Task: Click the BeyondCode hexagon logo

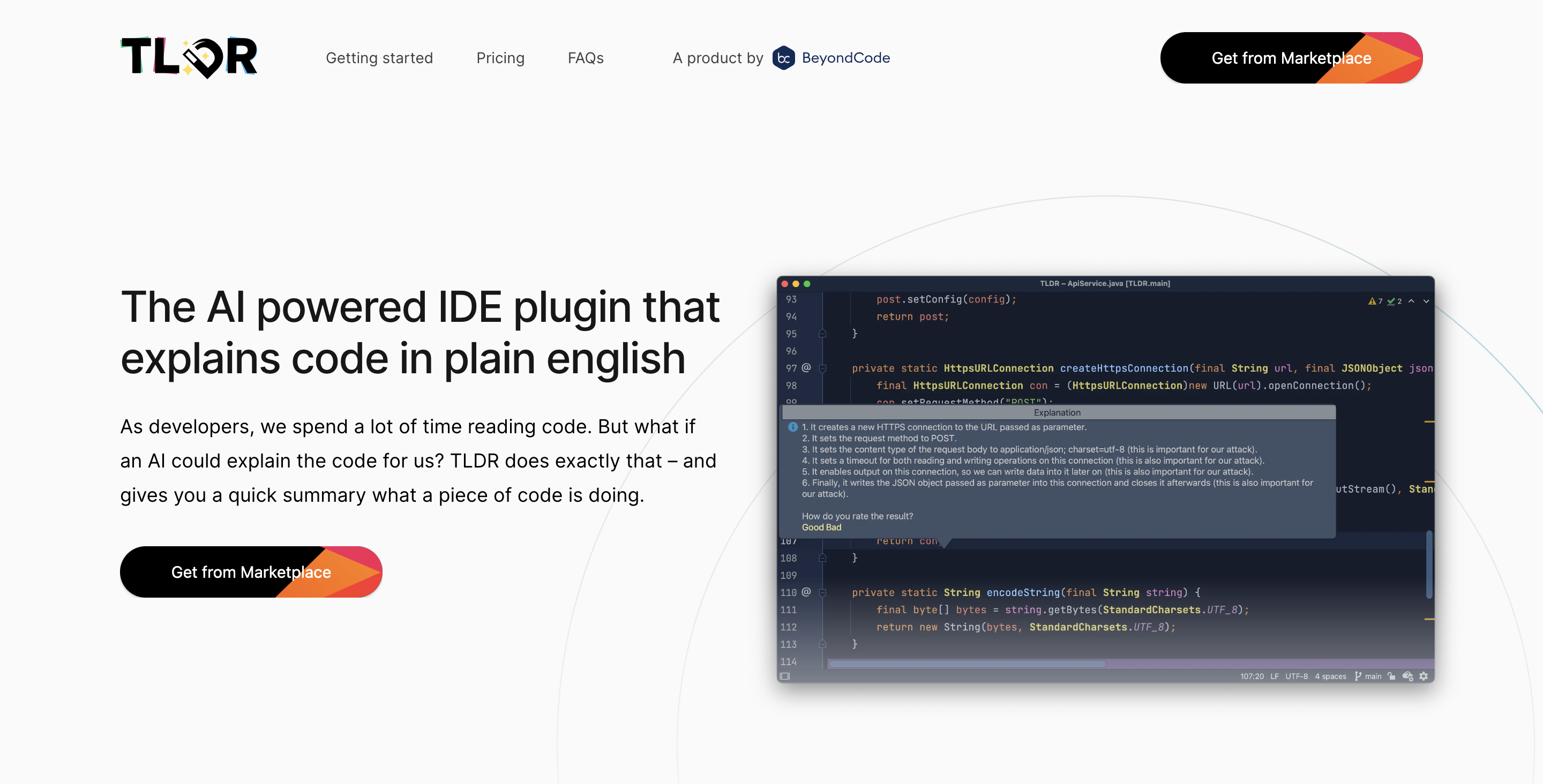Action: tap(783, 58)
